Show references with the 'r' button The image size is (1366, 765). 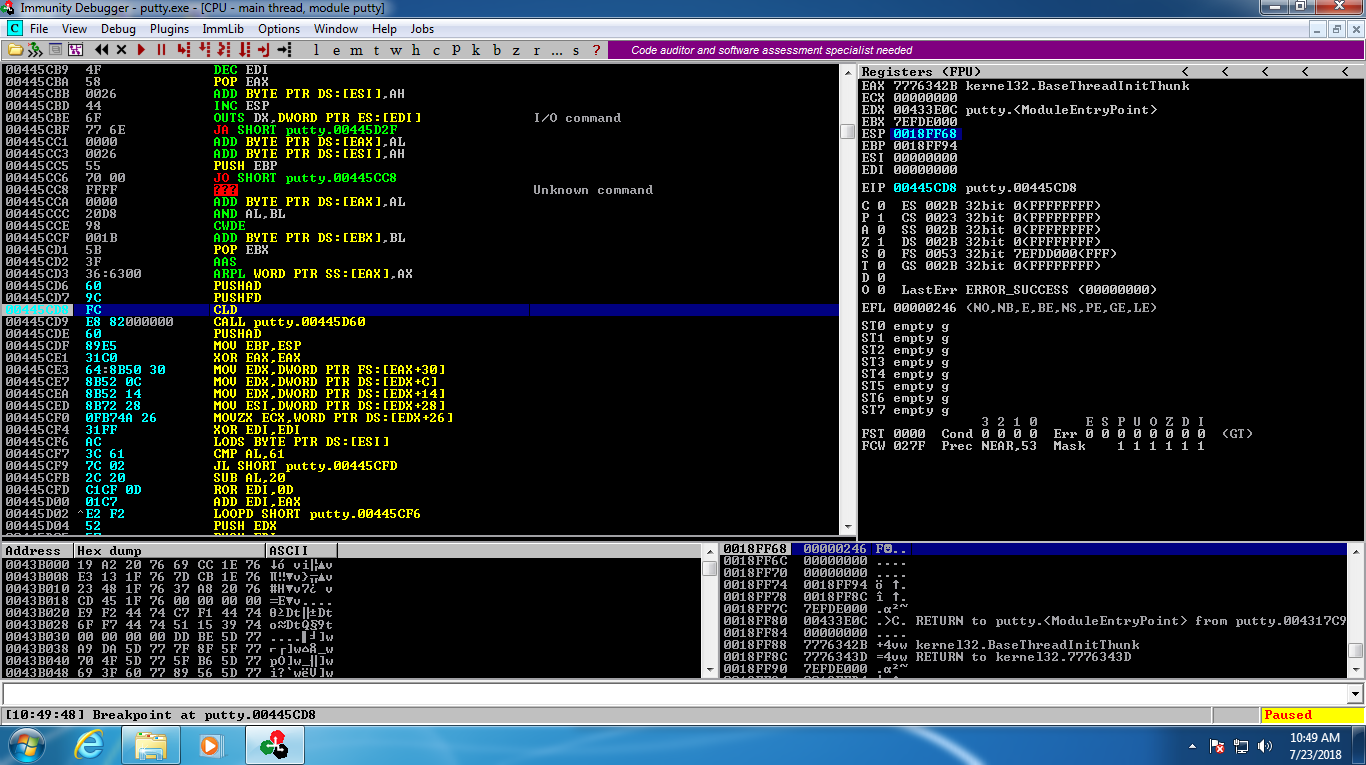536,50
